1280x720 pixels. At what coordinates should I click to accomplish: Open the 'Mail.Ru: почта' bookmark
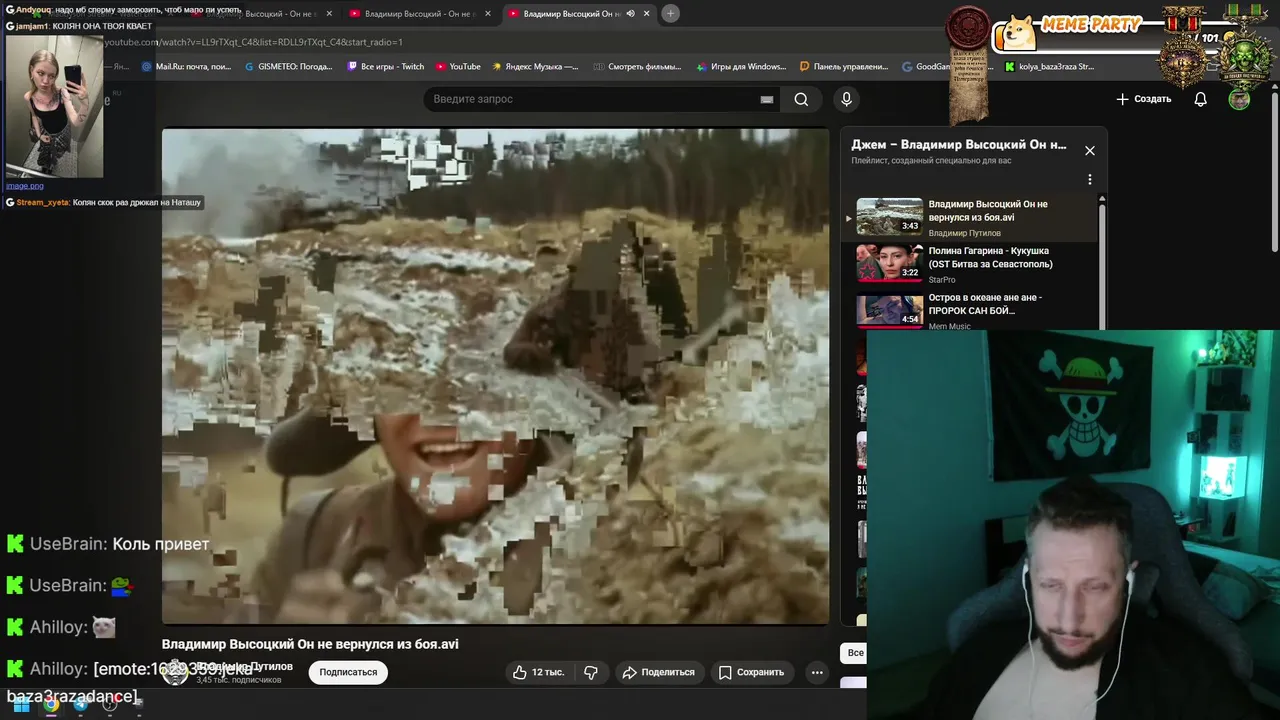(186, 67)
